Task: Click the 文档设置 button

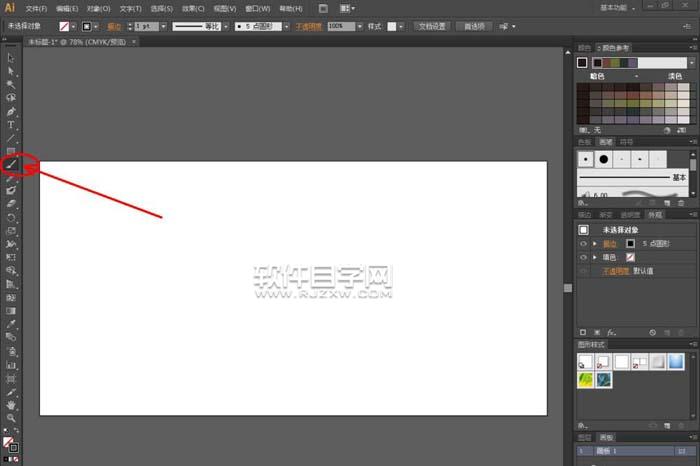Action: [433, 25]
